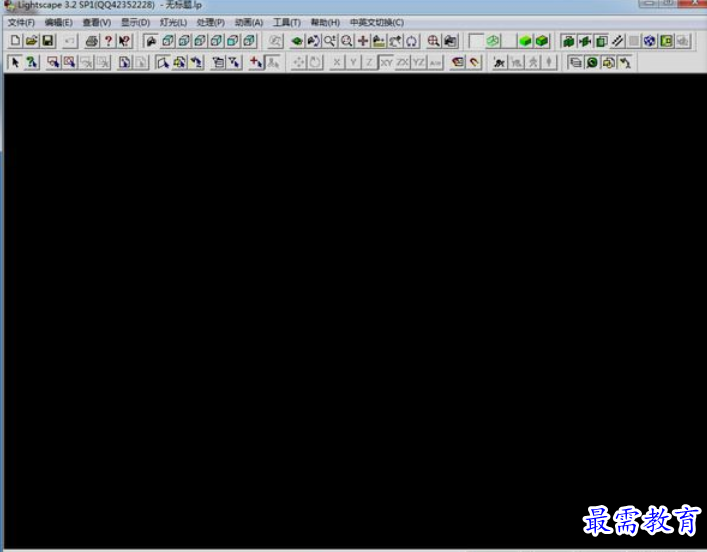This screenshot has height=552, width=707.
Task: Activate context help arrow-question icon
Action: tap(124, 41)
